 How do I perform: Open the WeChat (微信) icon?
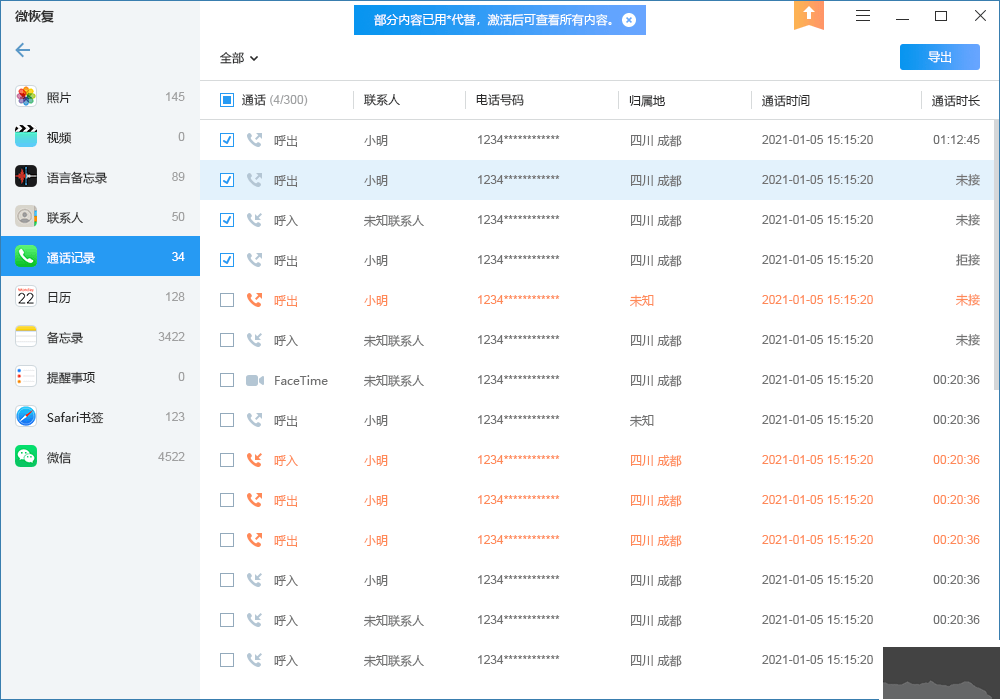(x=26, y=456)
